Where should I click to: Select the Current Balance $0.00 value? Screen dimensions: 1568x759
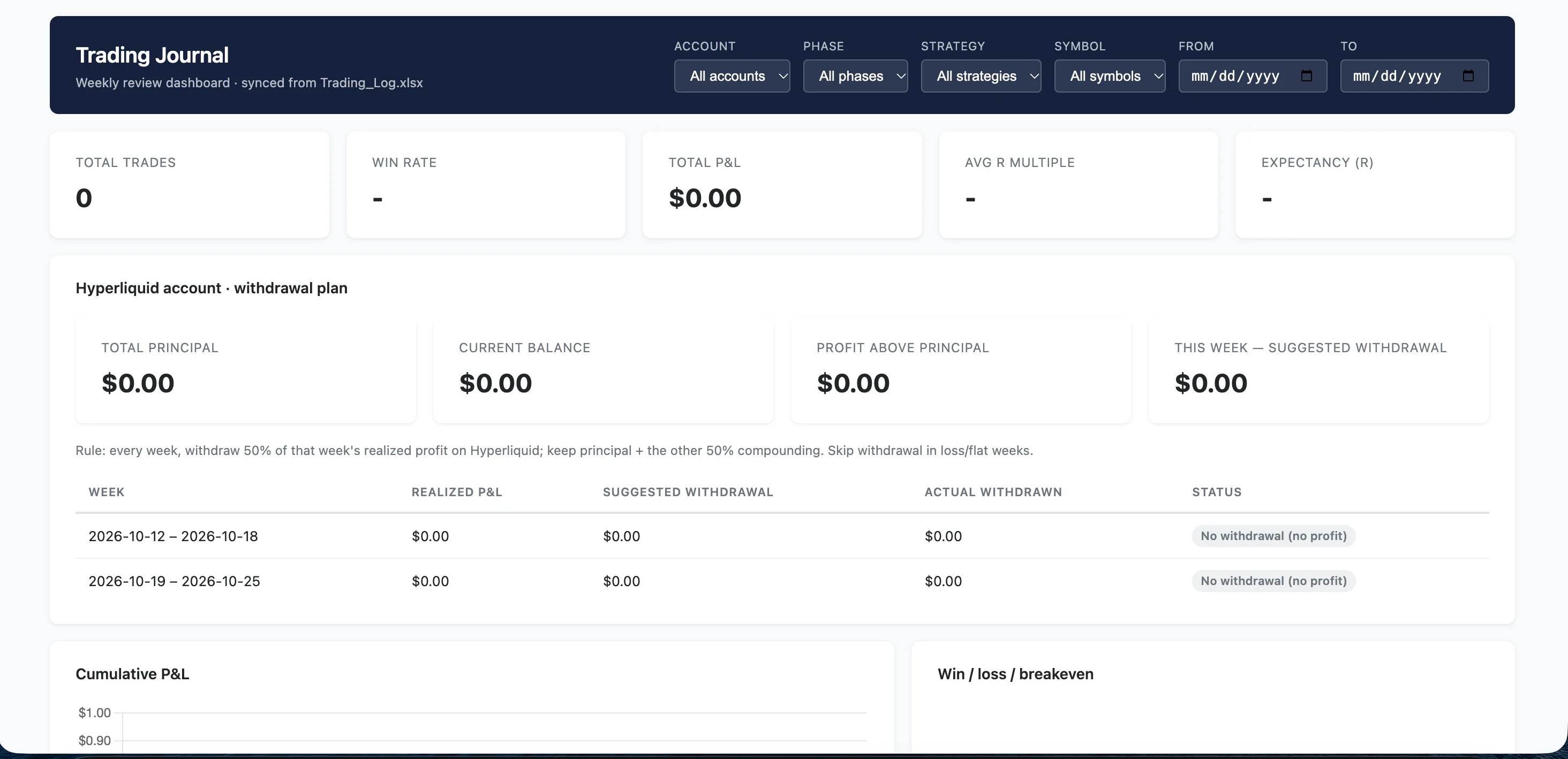[x=495, y=383]
